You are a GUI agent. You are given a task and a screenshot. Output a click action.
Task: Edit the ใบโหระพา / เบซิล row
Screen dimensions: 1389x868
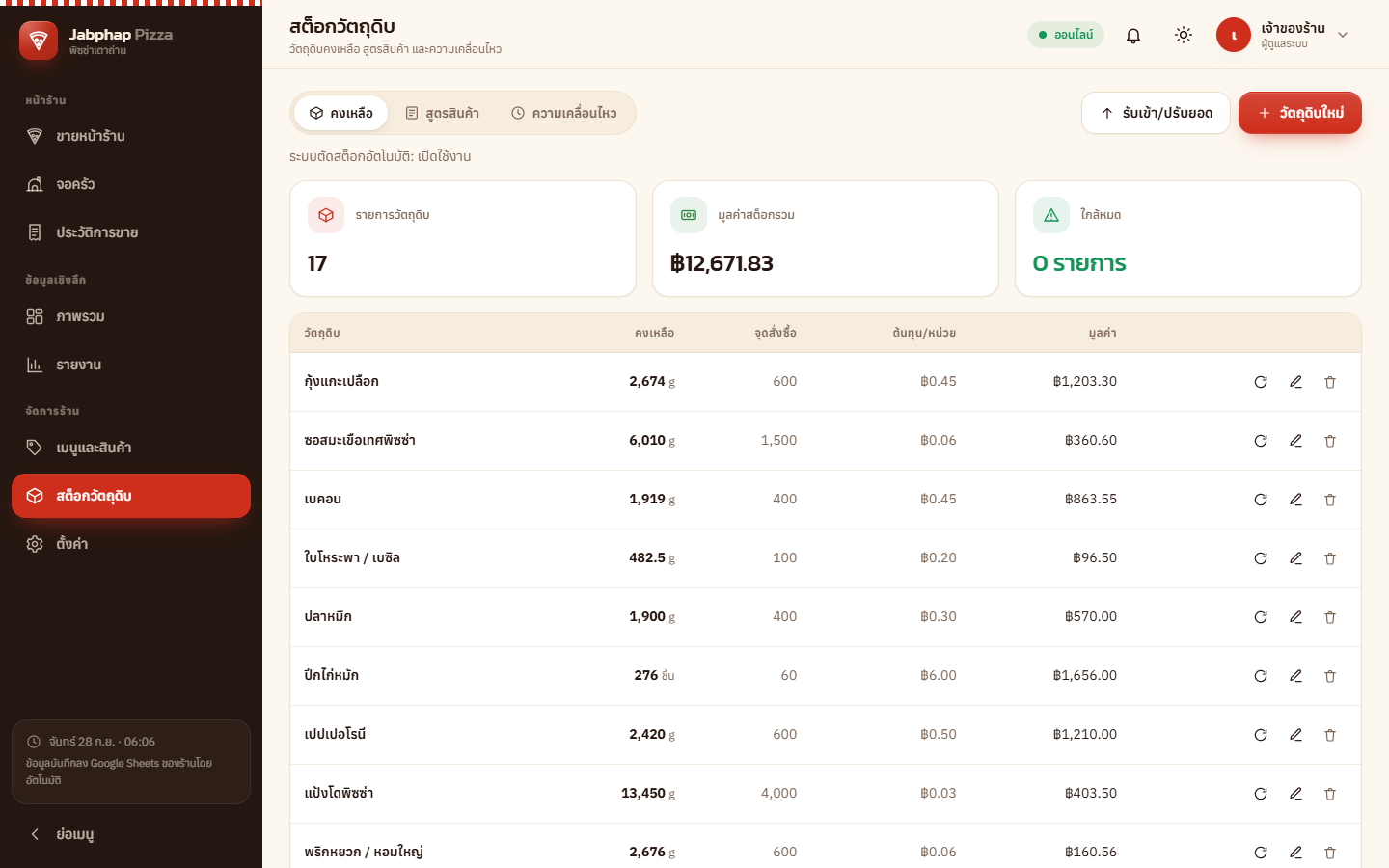click(x=1295, y=558)
